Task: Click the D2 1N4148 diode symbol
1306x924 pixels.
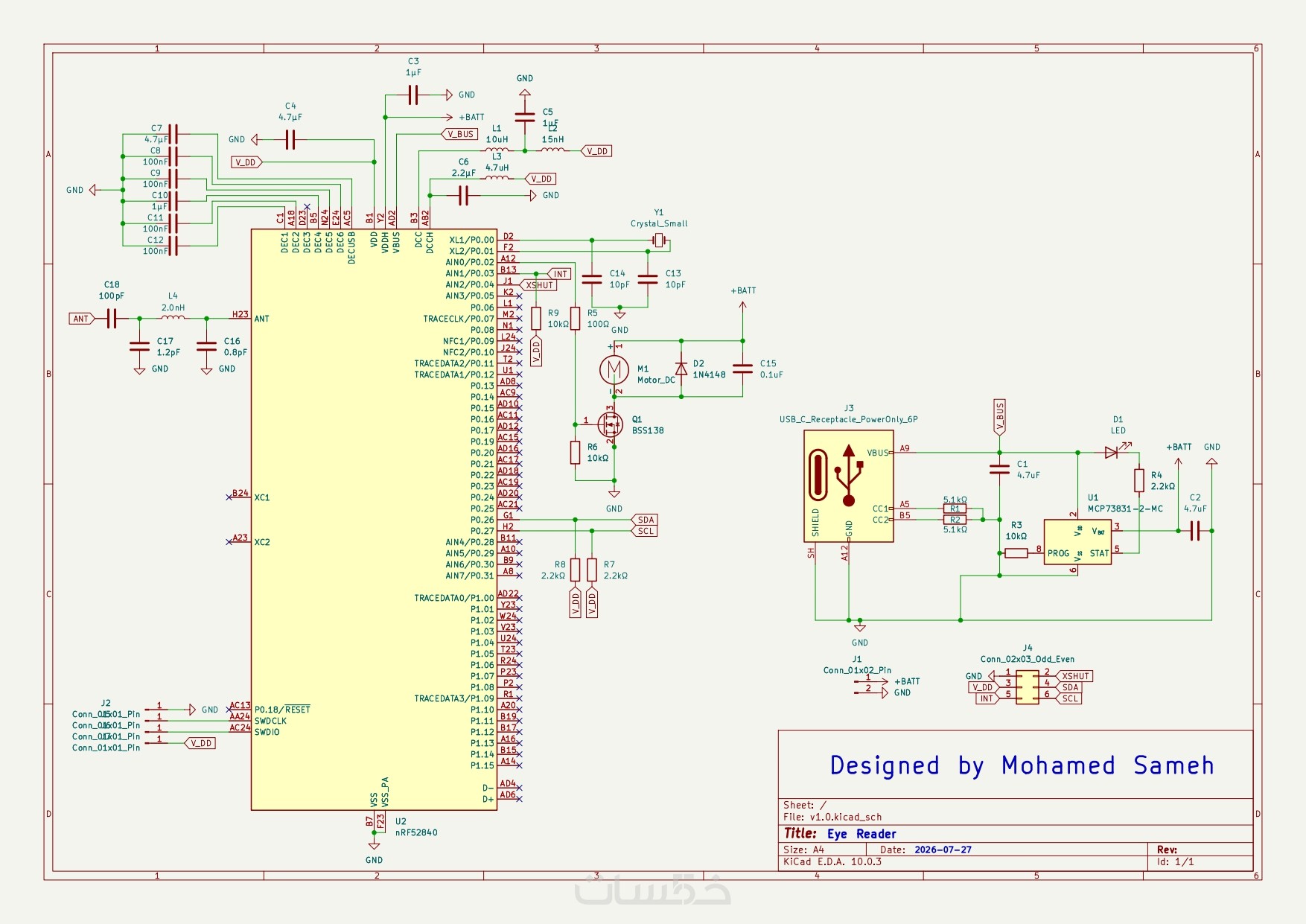Action: coord(681,369)
